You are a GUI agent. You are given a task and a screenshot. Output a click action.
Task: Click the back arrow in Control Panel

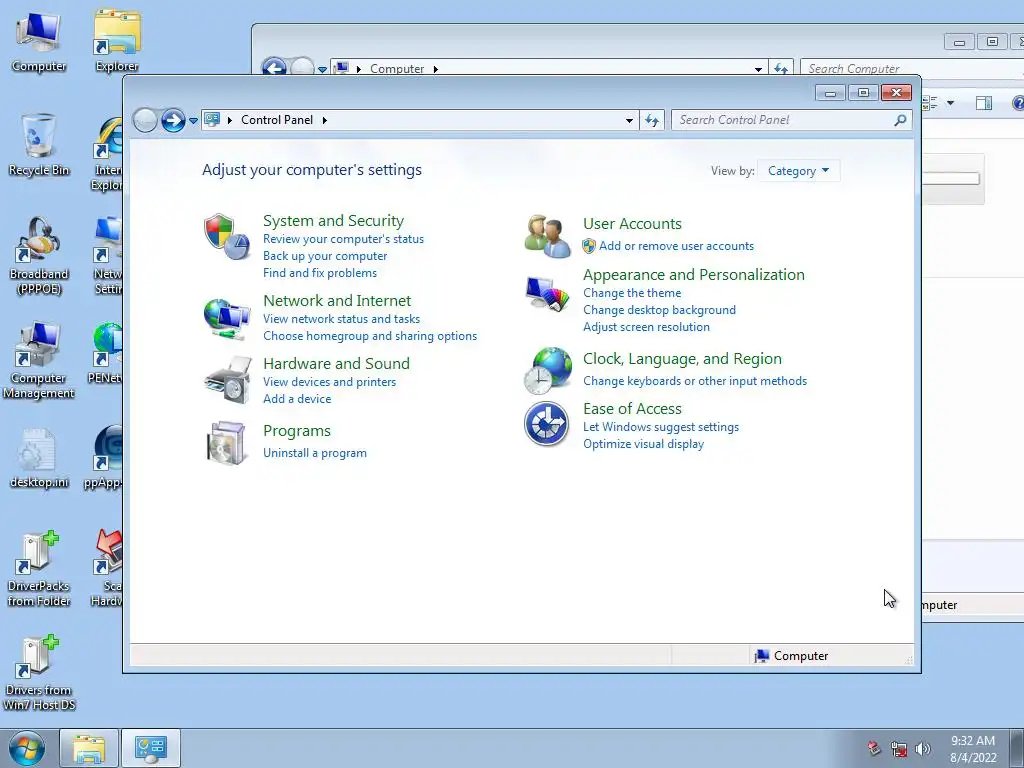[144, 120]
